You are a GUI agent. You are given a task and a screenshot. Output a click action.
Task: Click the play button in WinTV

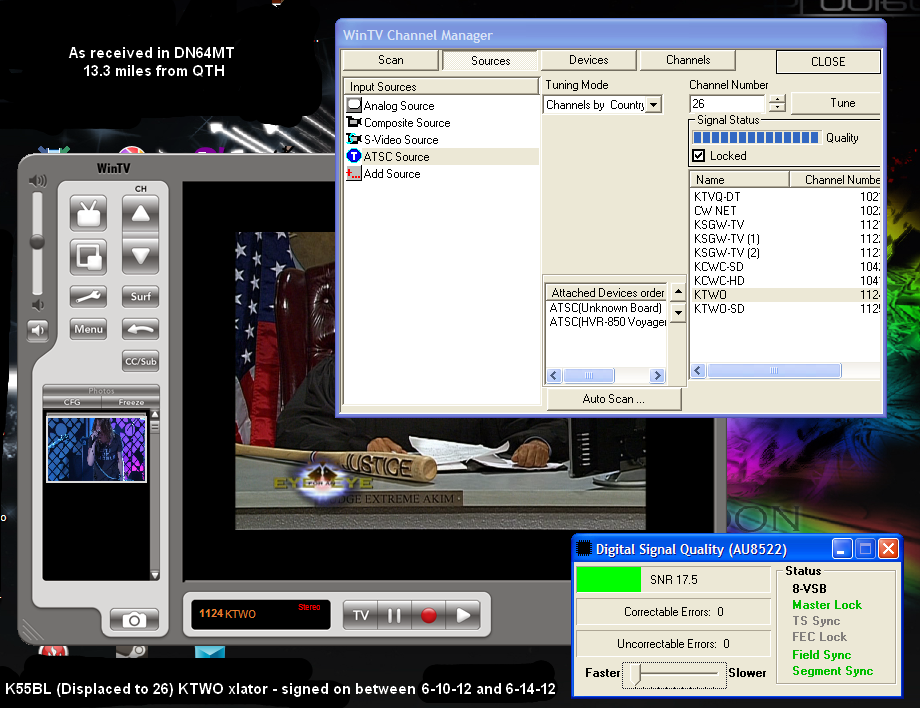pyautogui.click(x=463, y=615)
